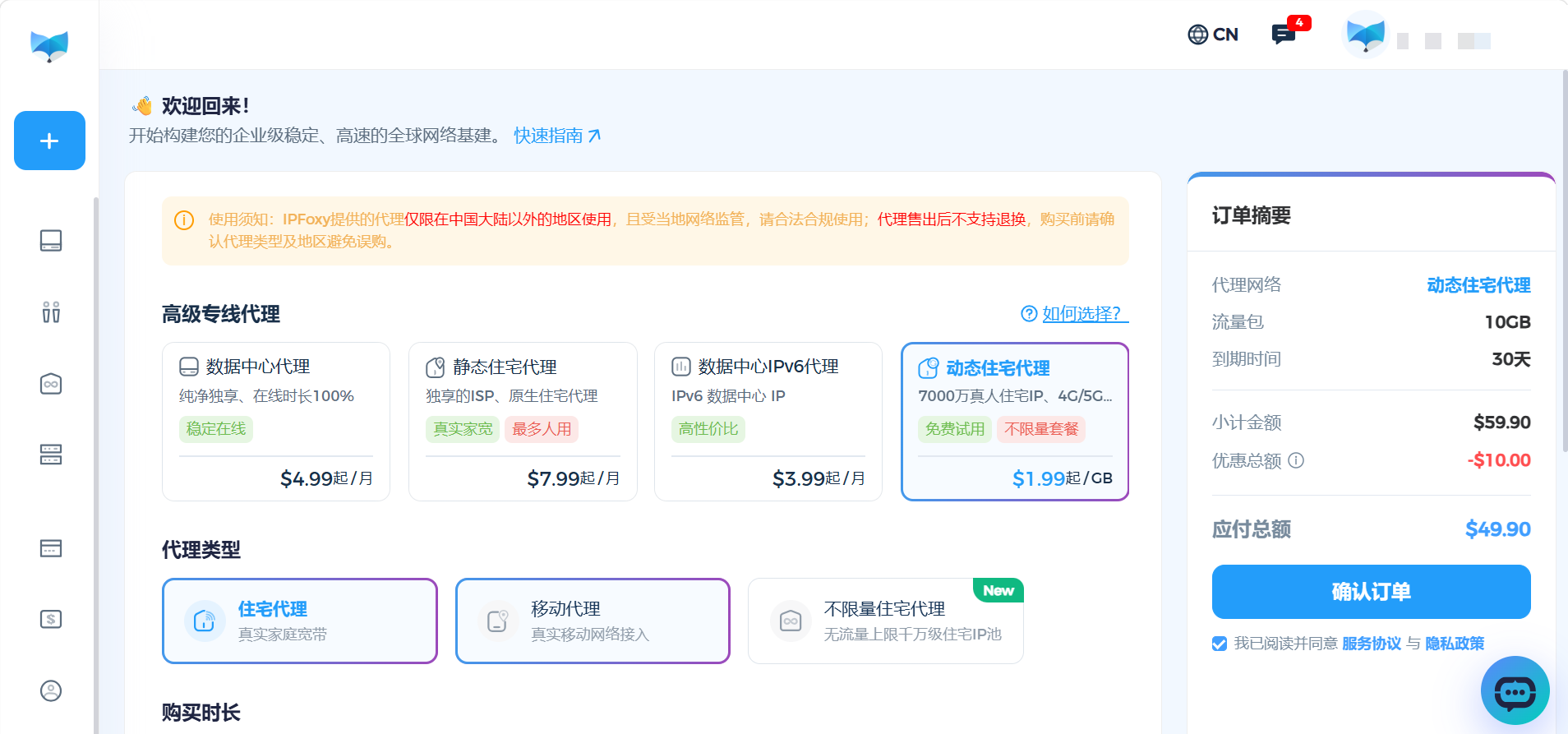The height and width of the screenshot is (734, 1568).
Task: Select the 数据中心IPv6代理 card
Action: [x=768, y=422]
